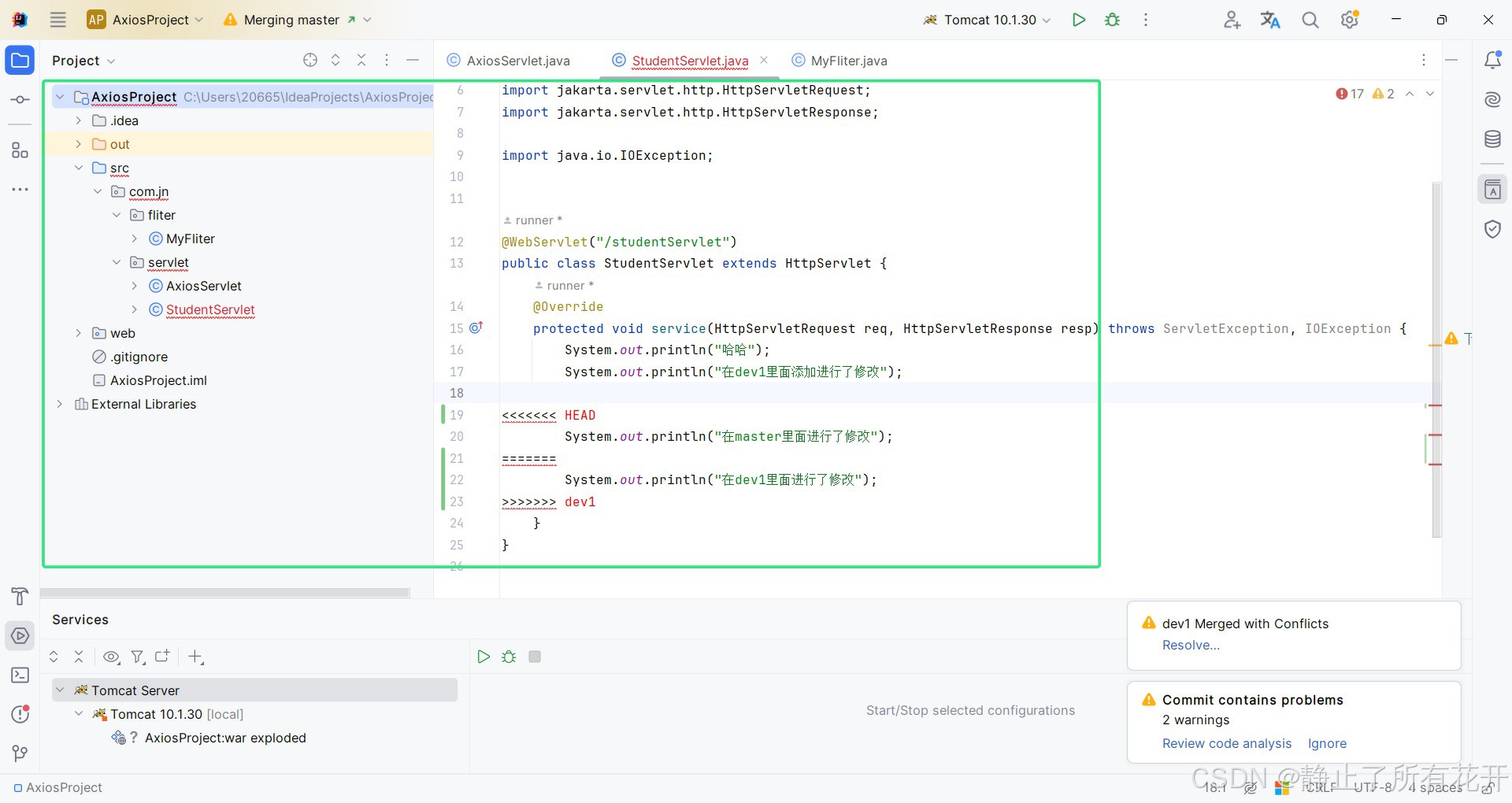Expand the out folder
This screenshot has height=803, width=1512.
78,144
